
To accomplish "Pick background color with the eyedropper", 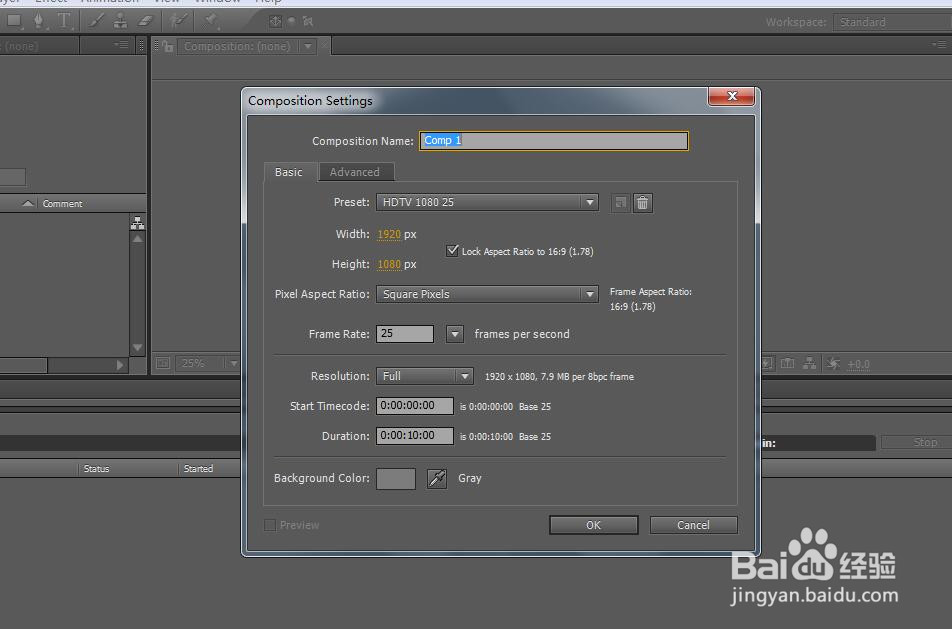I will pyautogui.click(x=437, y=478).
